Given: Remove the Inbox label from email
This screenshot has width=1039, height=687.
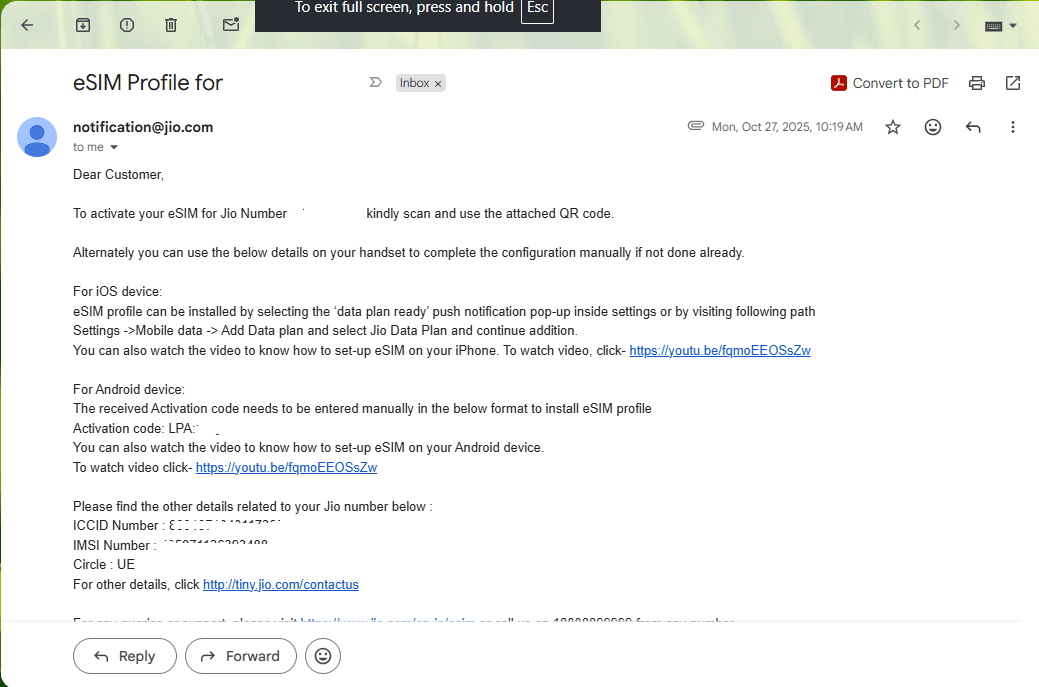Looking at the screenshot, I should click(438, 83).
